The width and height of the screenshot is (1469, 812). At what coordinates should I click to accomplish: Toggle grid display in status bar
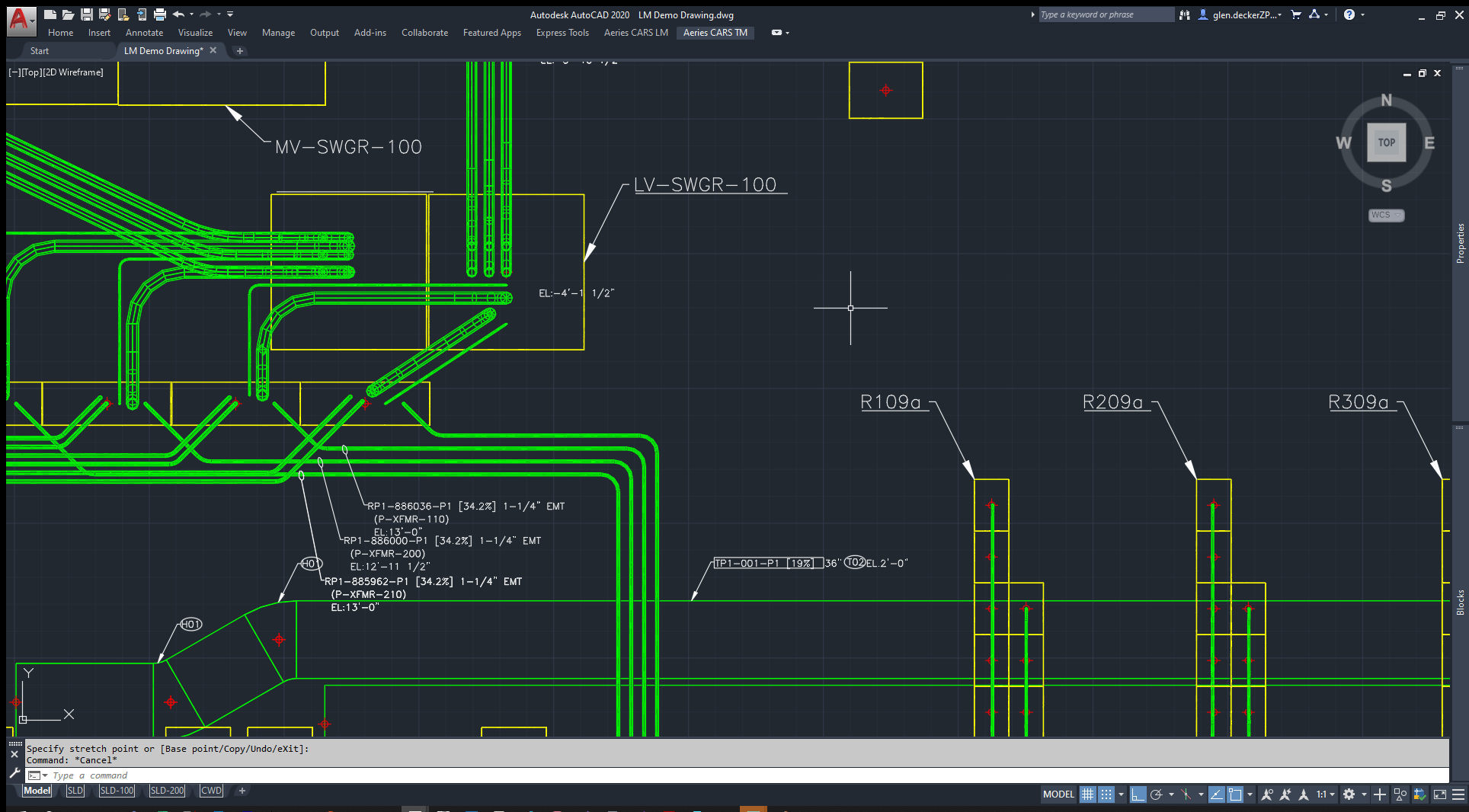1088,794
